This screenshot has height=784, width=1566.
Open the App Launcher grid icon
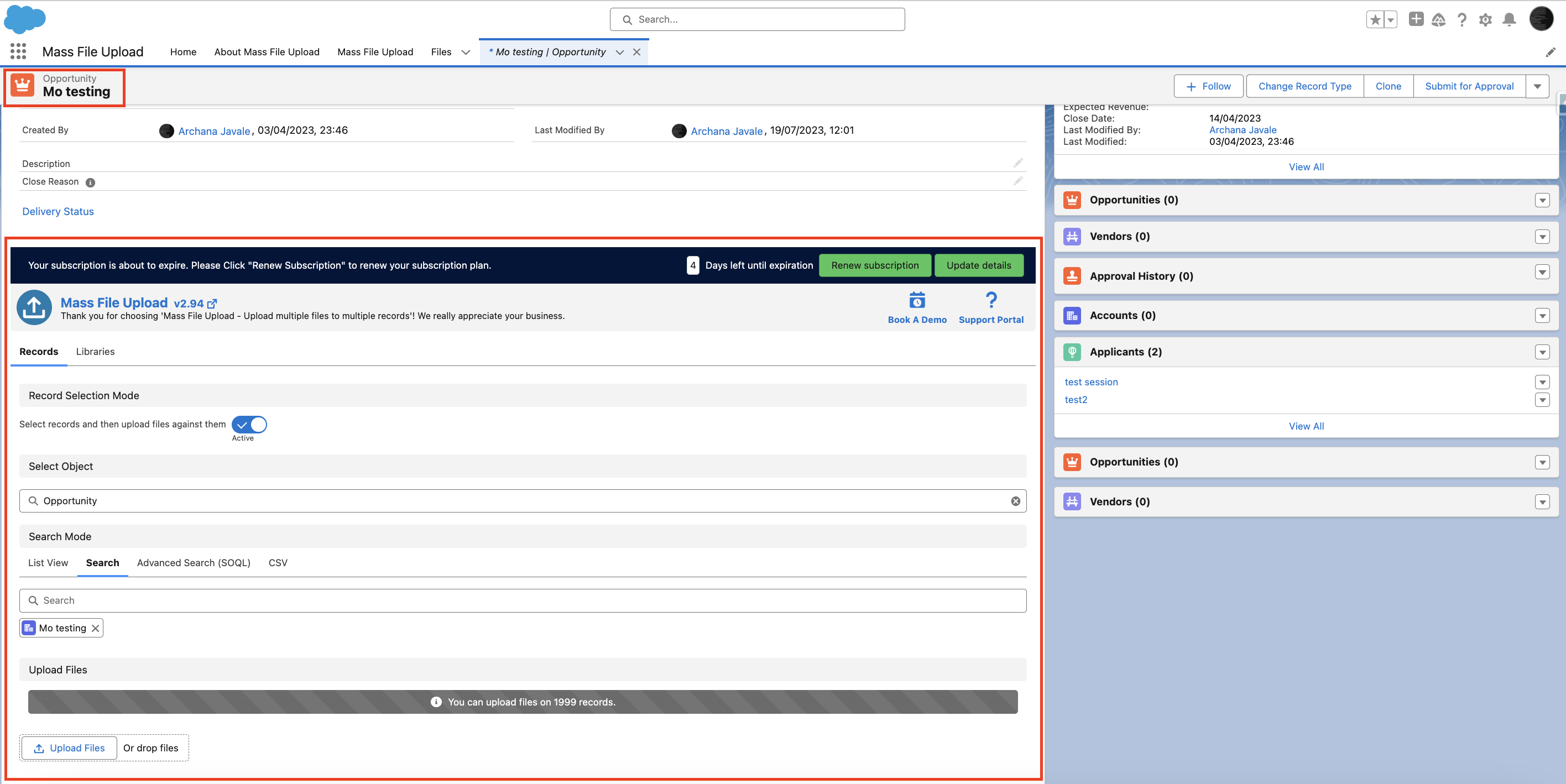click(18, 51)
